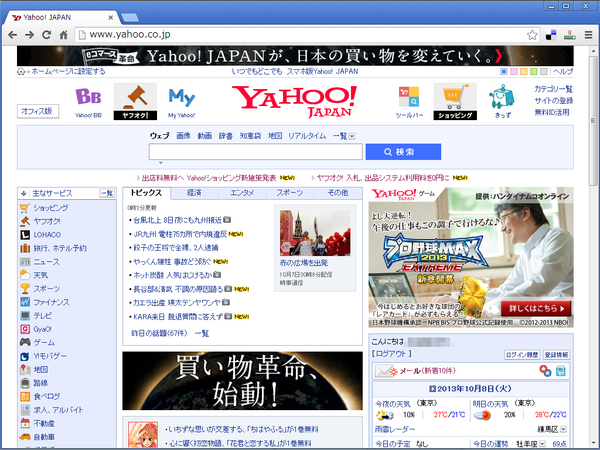Switch to the 経済 news tab

tap(194, 192)
